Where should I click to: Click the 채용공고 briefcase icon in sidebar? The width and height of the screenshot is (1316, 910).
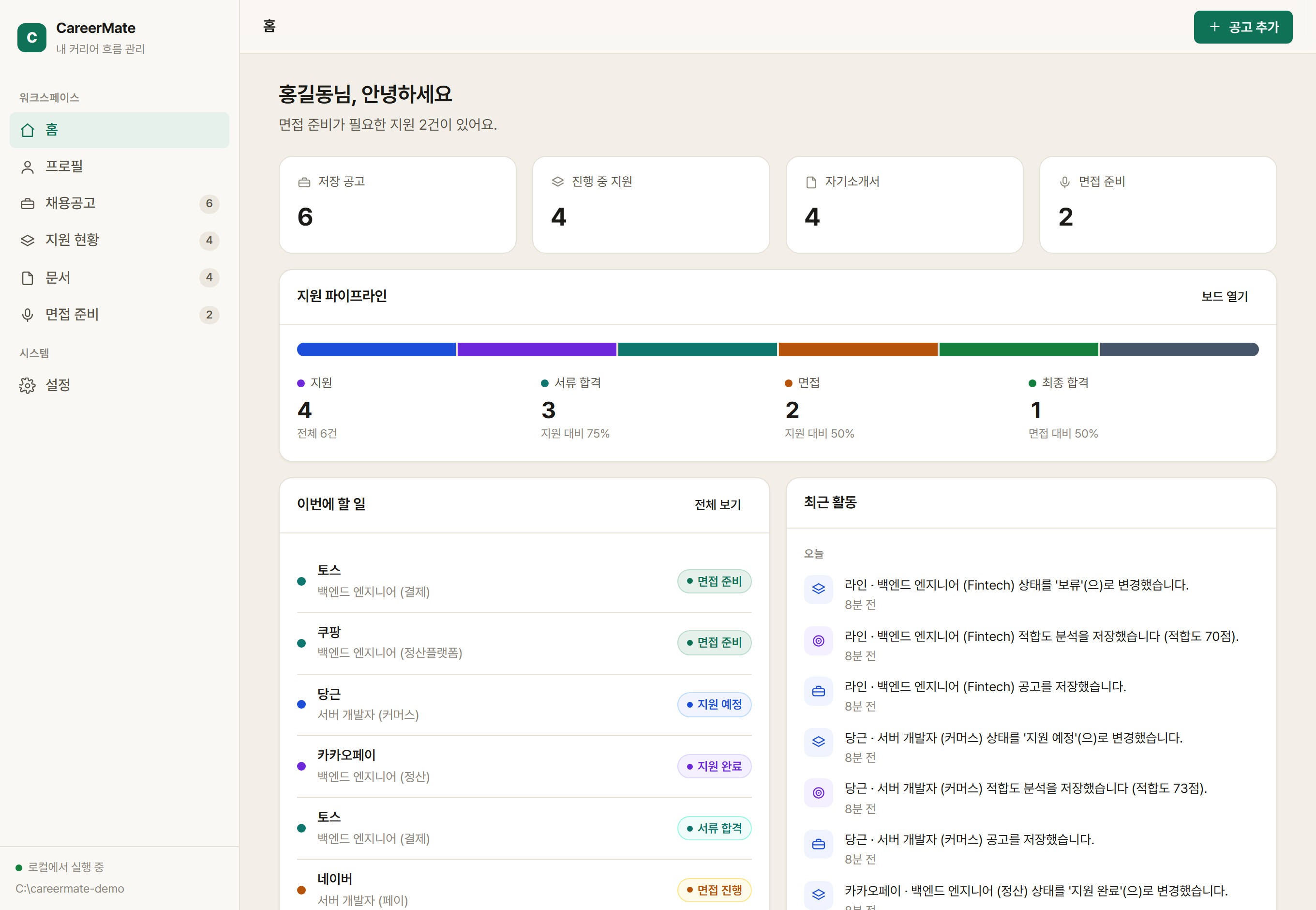[28, 204]
